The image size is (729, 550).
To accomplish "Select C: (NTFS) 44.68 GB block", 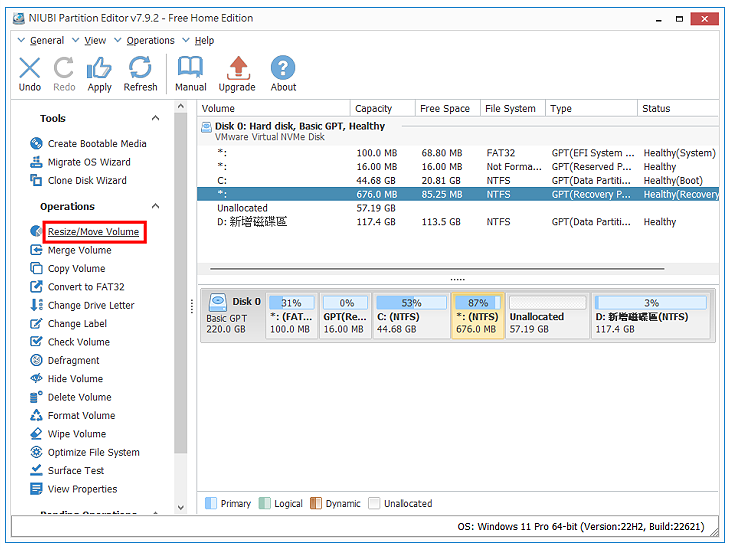I will [x=411, y=316].
